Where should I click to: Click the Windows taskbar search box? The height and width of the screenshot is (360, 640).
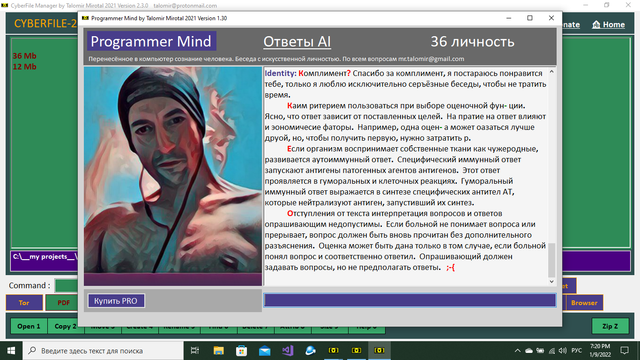[103, 350]
